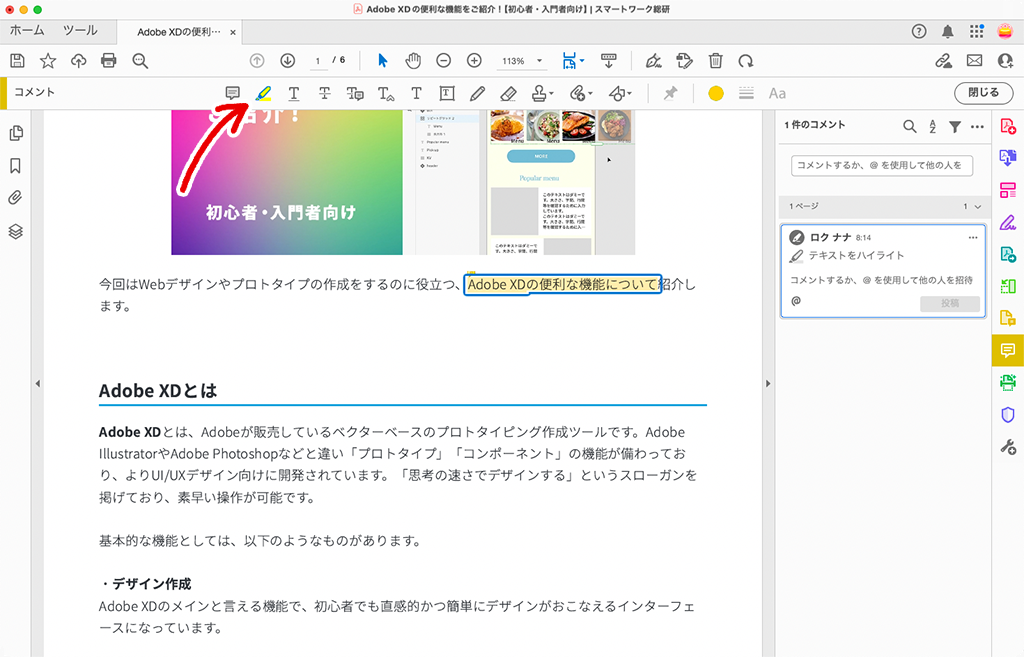Open the yellow color picker swatch
1024x657 pixels.
716,93
